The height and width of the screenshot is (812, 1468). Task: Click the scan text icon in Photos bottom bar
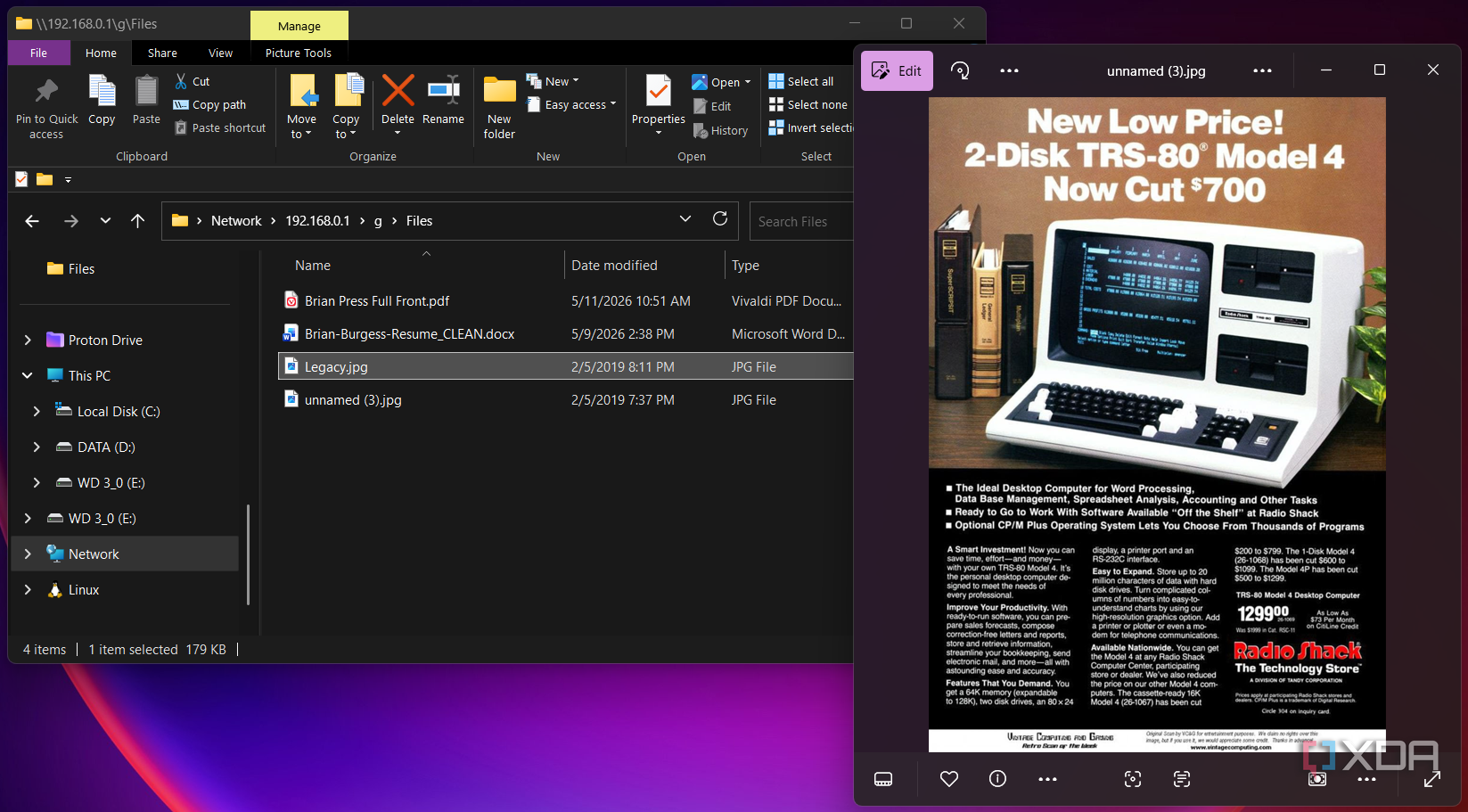click(1182, 779)
